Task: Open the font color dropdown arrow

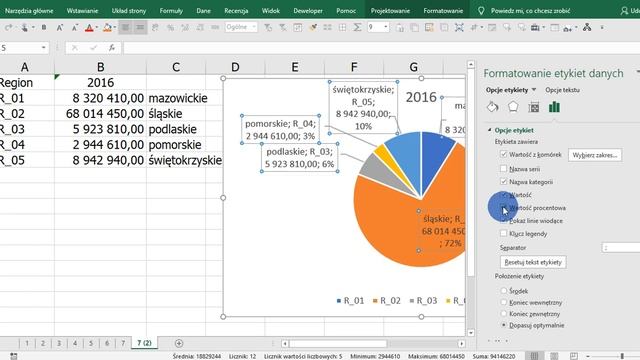Action: 97,27
